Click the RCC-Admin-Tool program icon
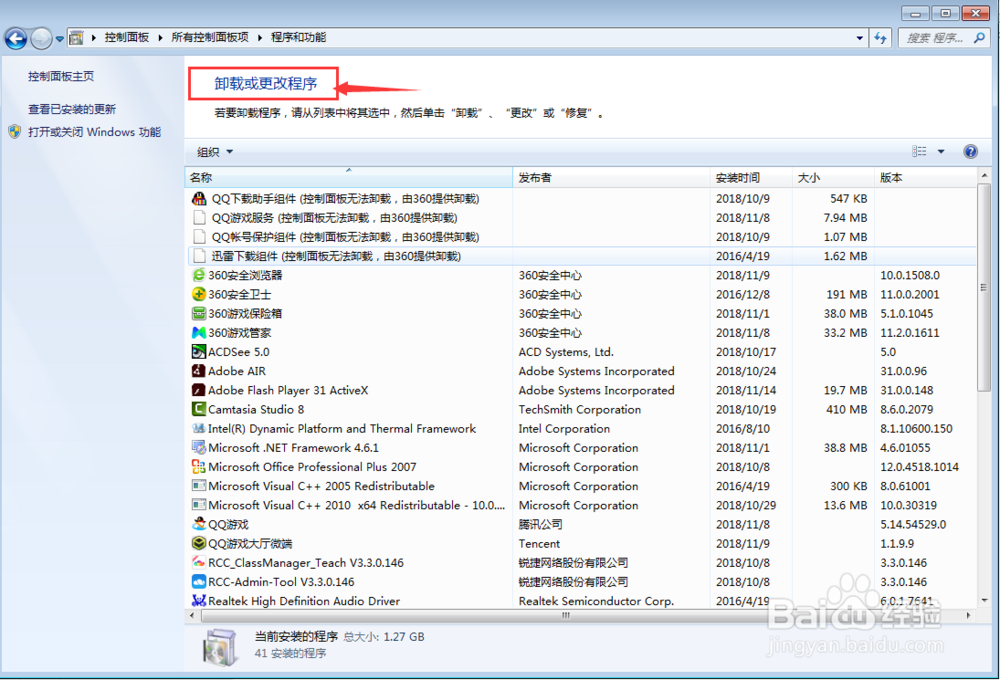1000x680 pixels. [x=199, y=581]
